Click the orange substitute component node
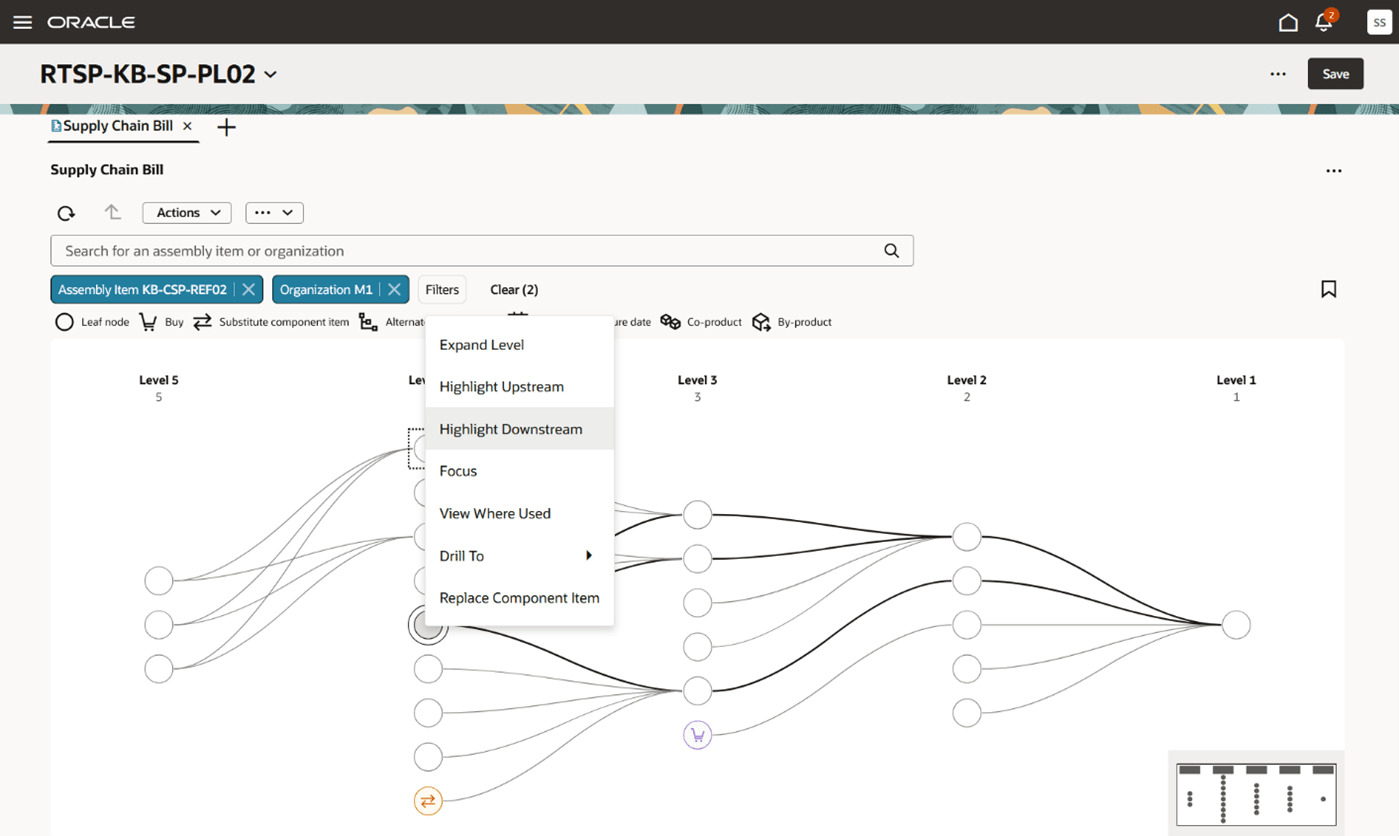Image resolution: width=1399 pixels, height=836 pixels. [x=428, y=801]
